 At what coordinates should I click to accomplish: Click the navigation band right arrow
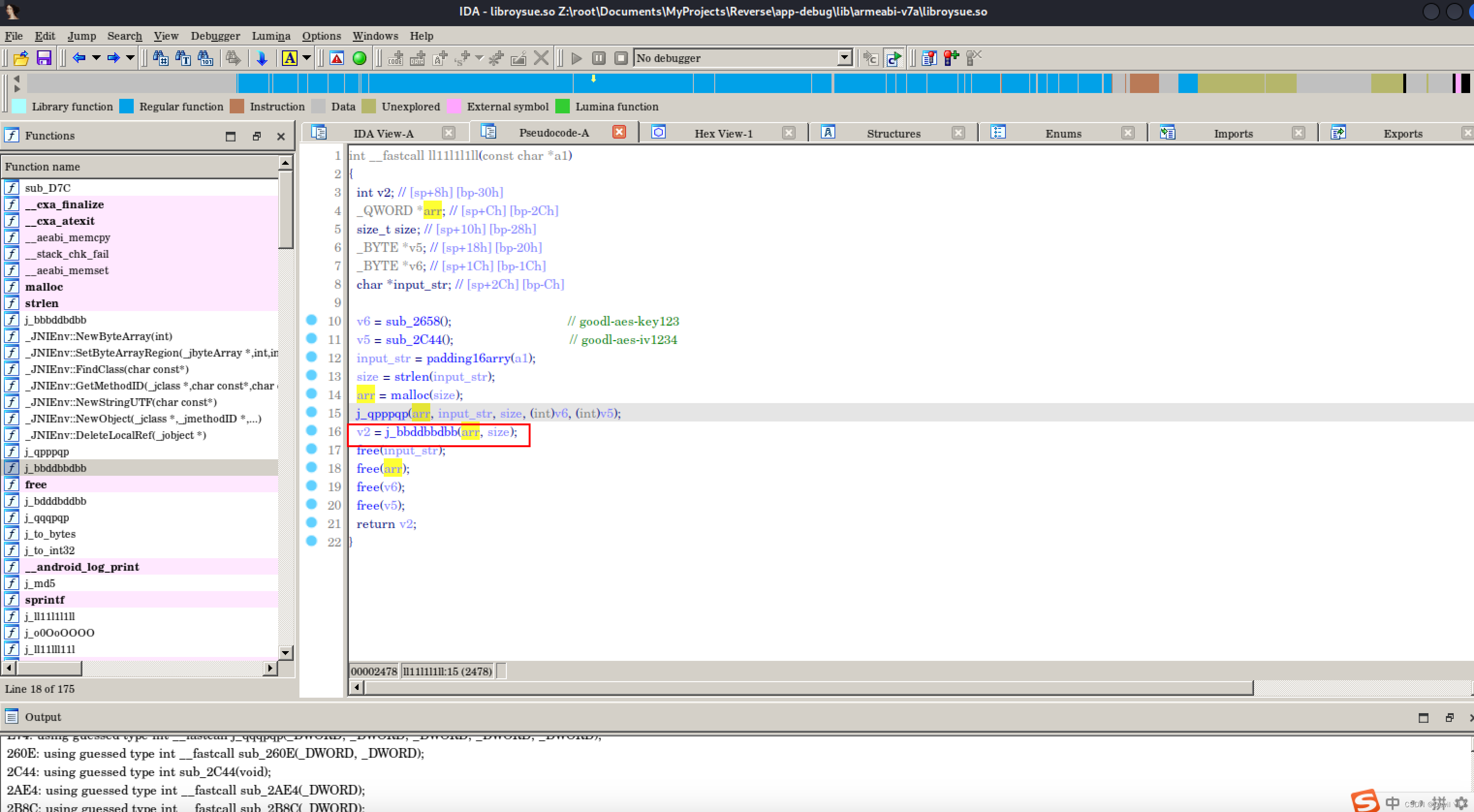(16, 89)
